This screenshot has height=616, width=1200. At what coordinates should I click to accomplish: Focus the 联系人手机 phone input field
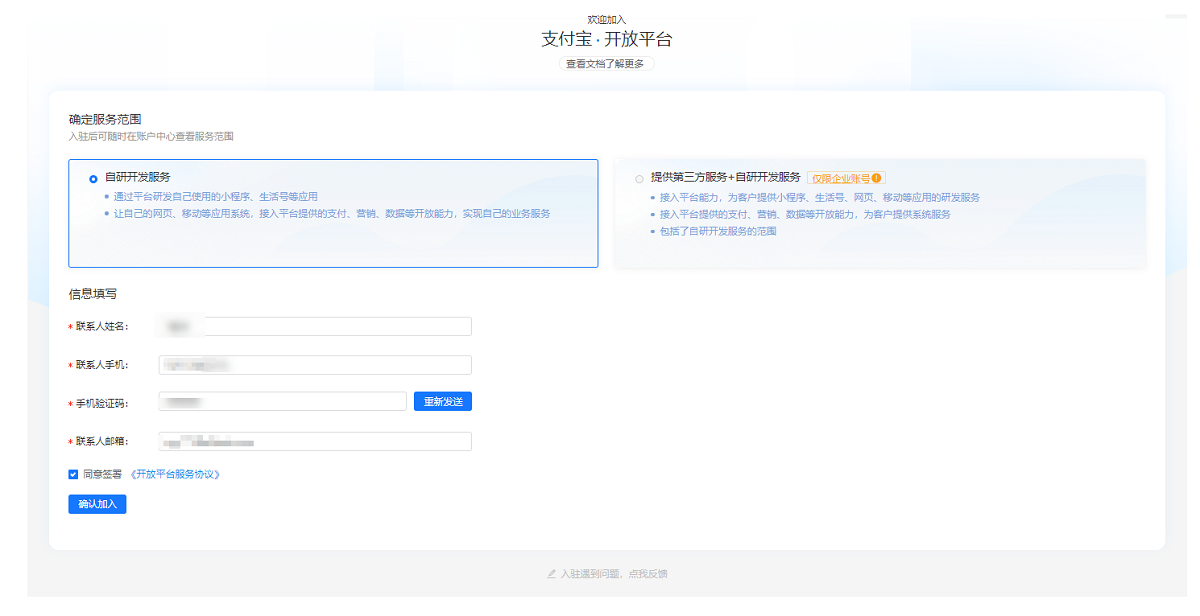[x=313, y=364]
